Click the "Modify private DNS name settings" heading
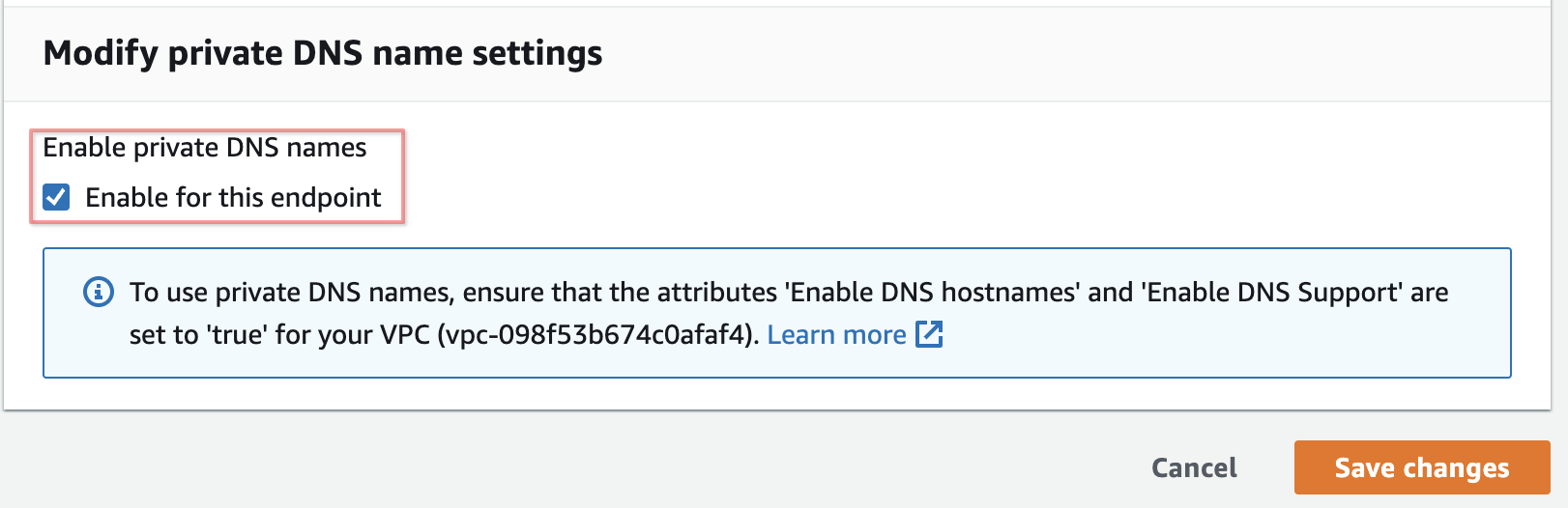1568x508 pixels. [x=323, y=53]
